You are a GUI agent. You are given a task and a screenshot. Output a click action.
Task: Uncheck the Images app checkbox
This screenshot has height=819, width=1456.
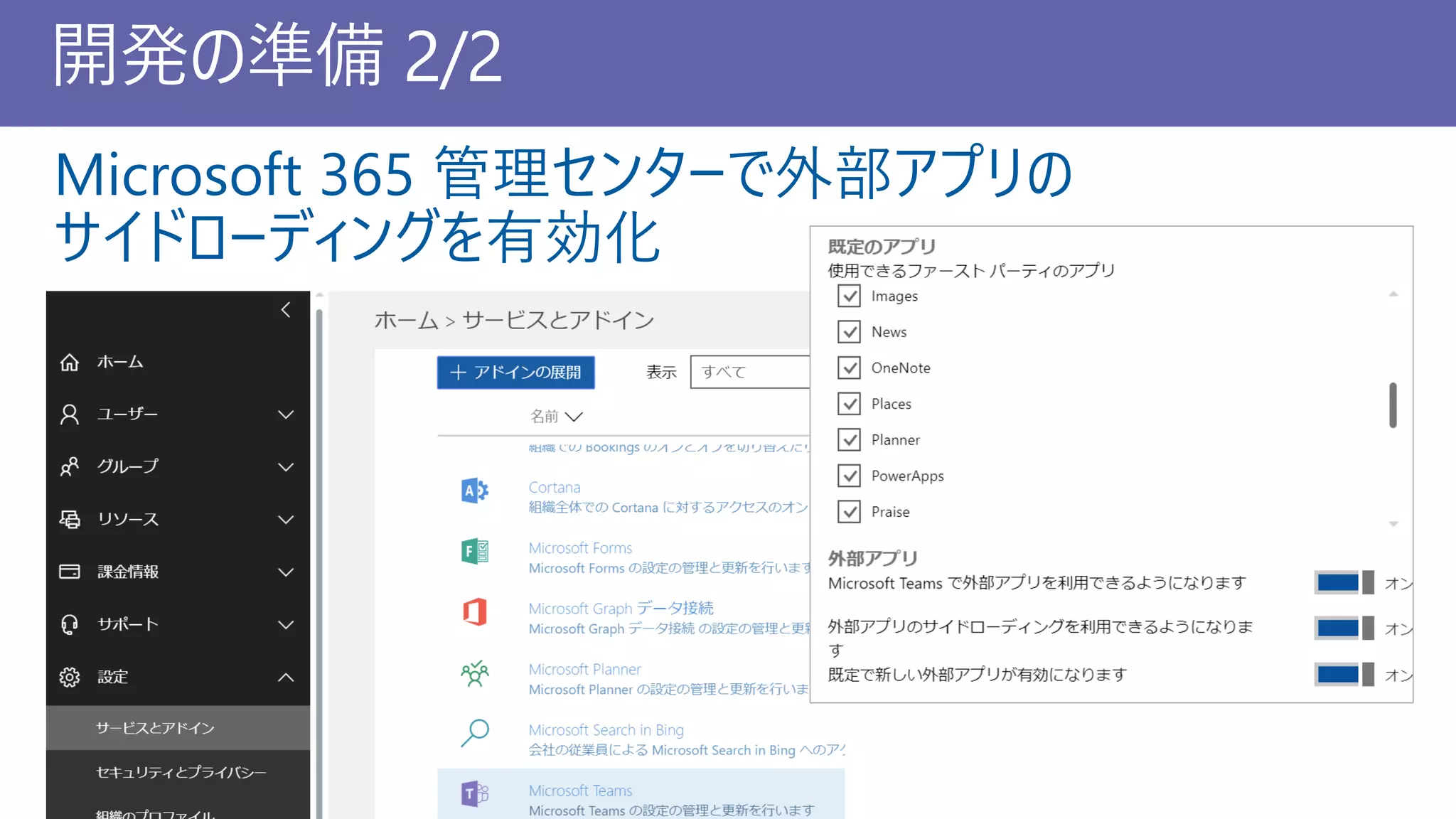[849, 296]
